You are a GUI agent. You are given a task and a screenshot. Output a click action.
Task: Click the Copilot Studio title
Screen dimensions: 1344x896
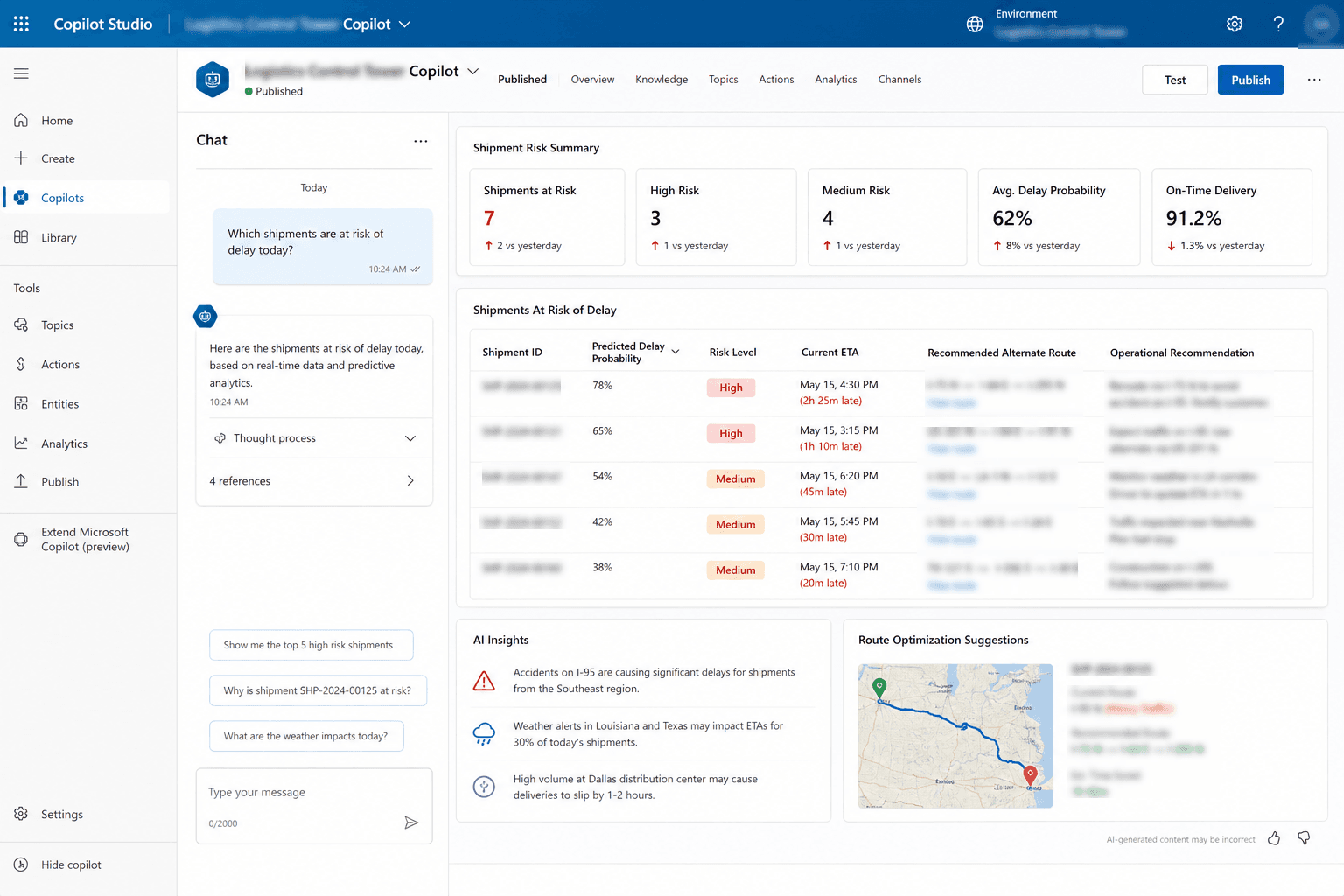coord(103,24)
